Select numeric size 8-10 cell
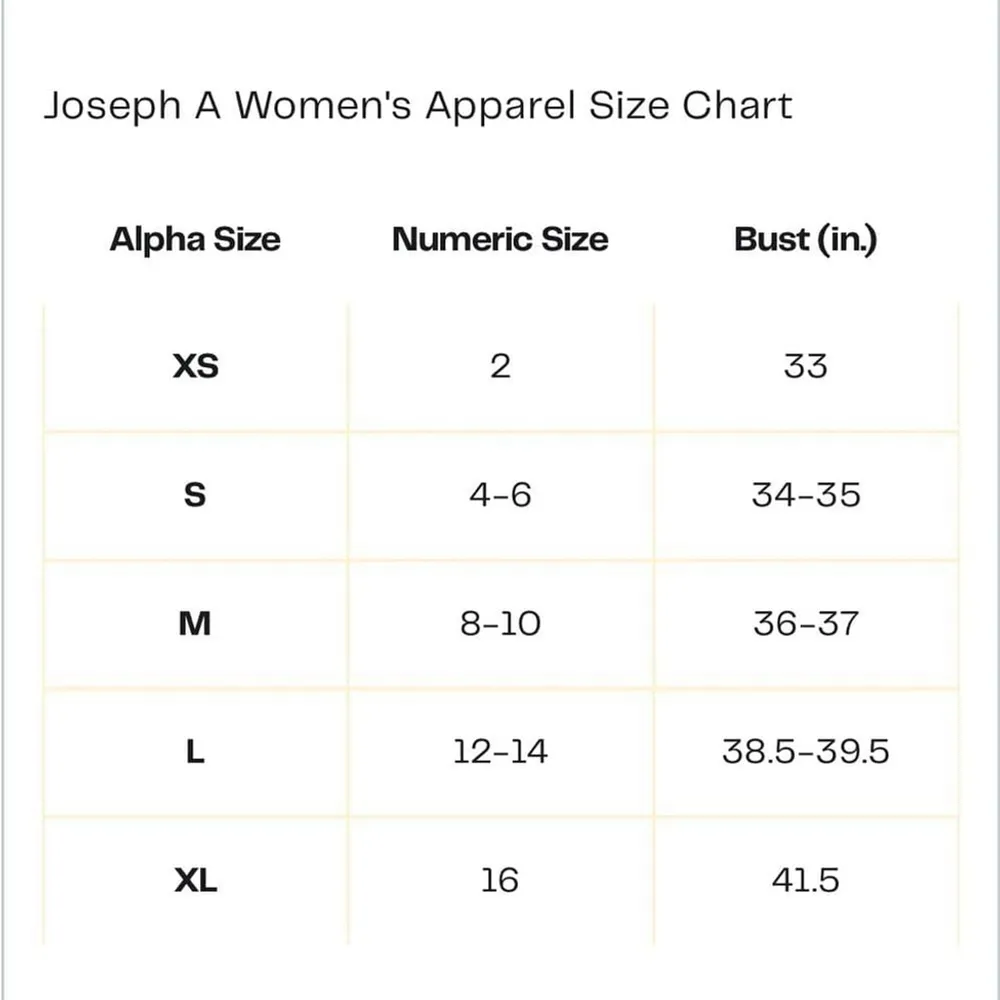Screen dimensions: 1000x1000 pos(500,623)
